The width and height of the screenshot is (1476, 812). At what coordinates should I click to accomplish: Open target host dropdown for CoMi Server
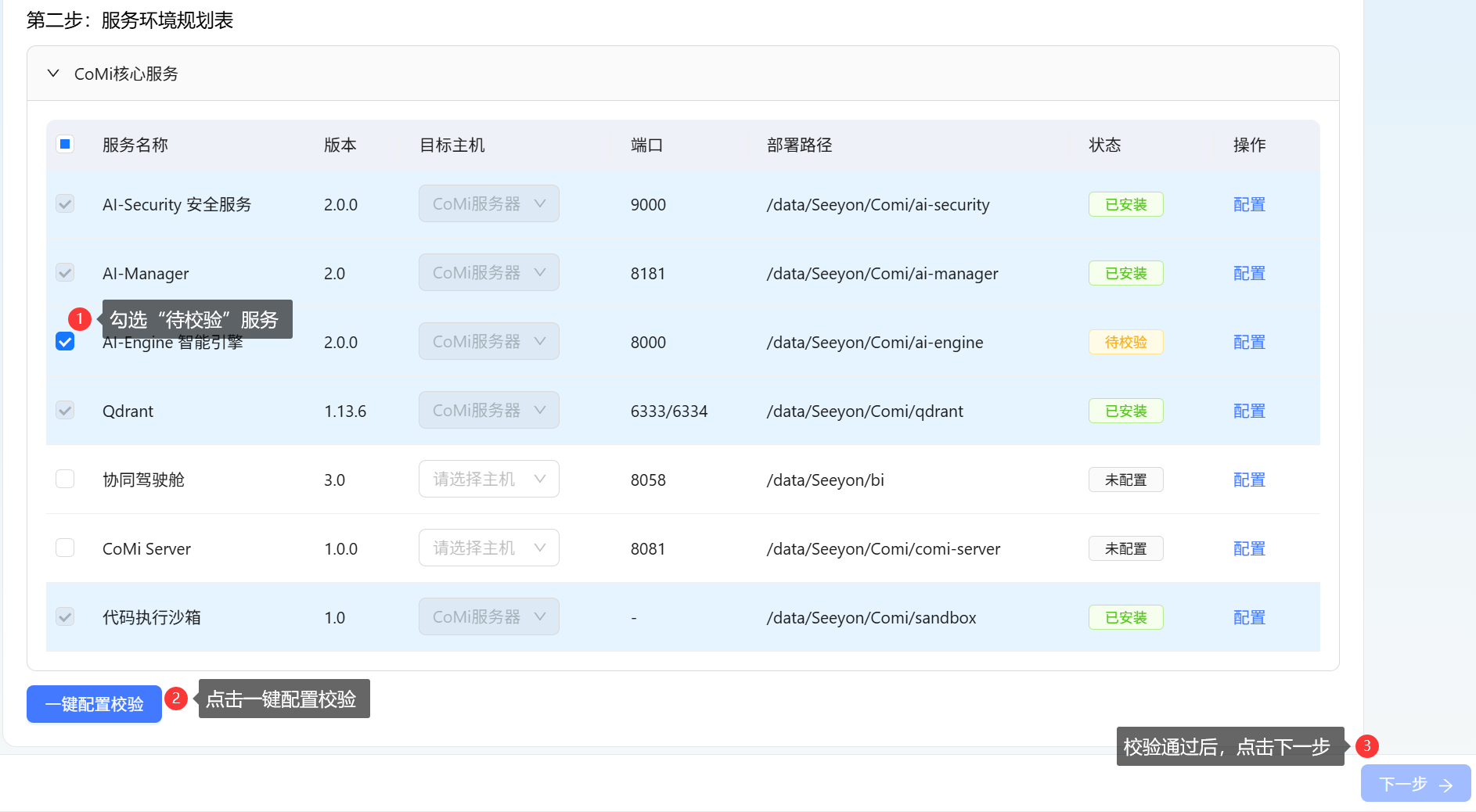pyautogui.click(x=488, y=548)
